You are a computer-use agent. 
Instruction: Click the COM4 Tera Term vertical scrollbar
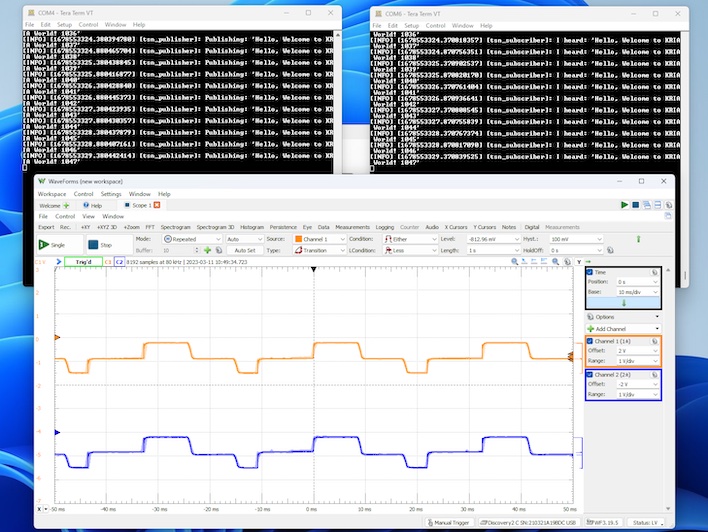(x=337, y=102)
